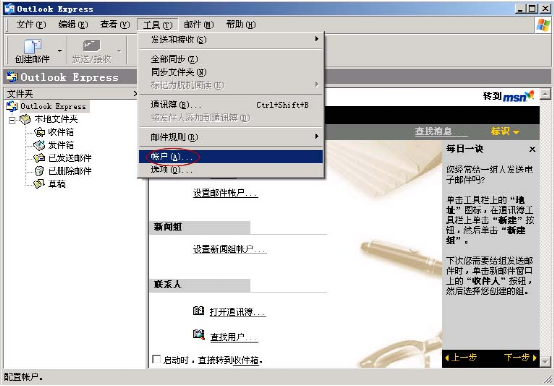Screen dimensions: 554x386
Task: Click the Deleted Items (已删除邮件) icon
Action: coord(39,171)
